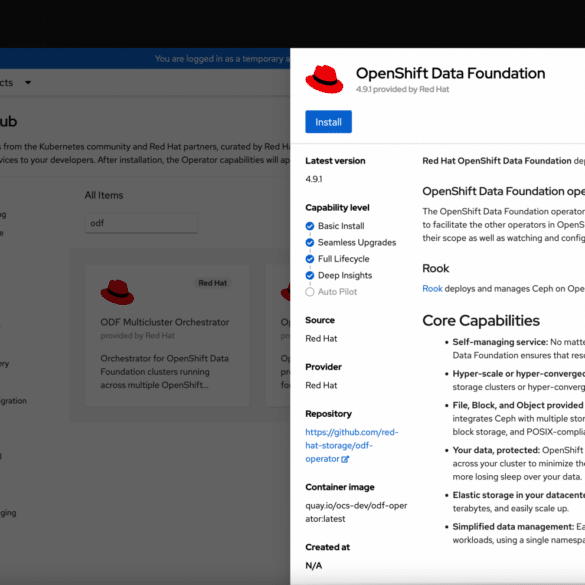This screenshot has width=585, height=585.
Task: Expand the projects dropdown caret
Action: [28, 82]
